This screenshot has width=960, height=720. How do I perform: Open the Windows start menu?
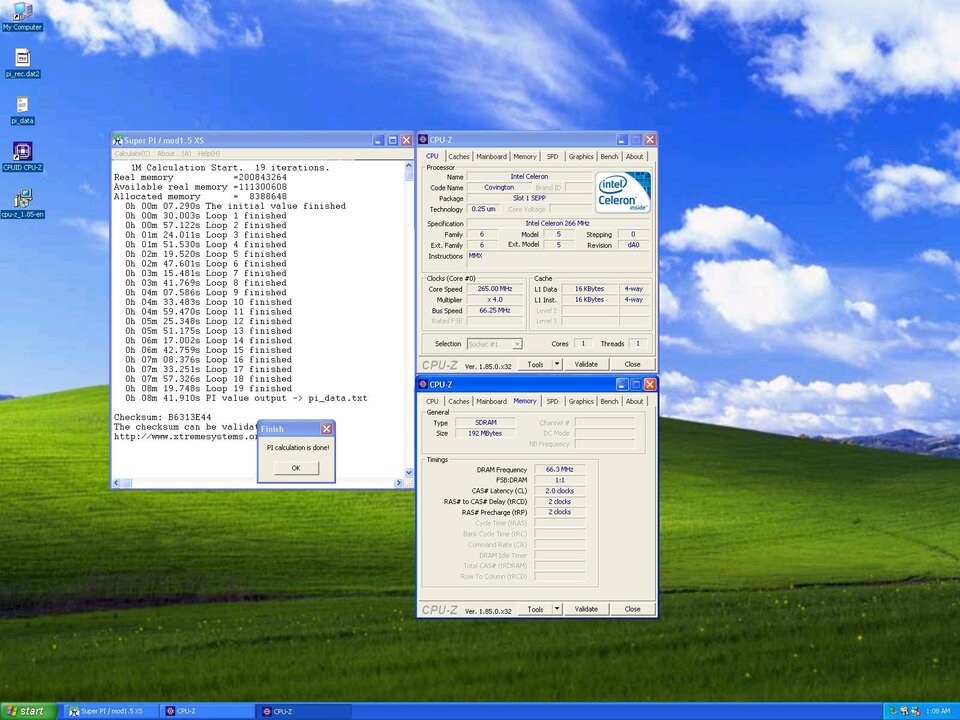pos(28,711)
